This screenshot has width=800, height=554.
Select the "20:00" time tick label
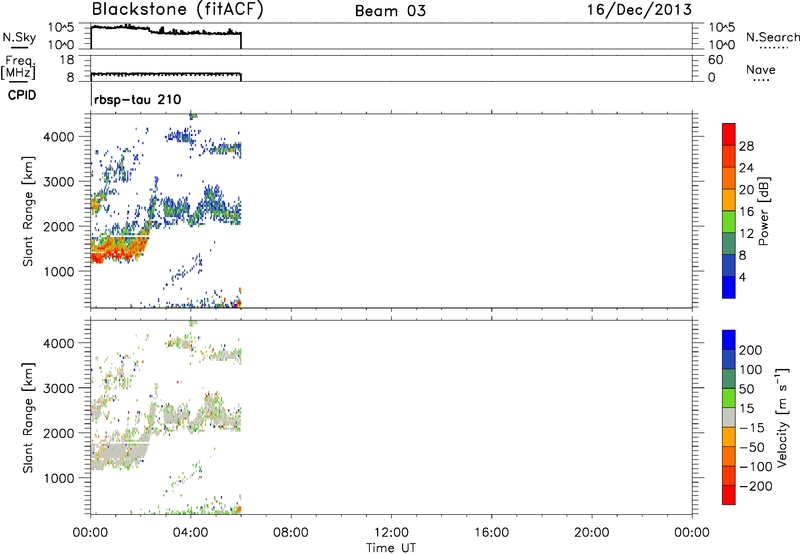[591, 533]
